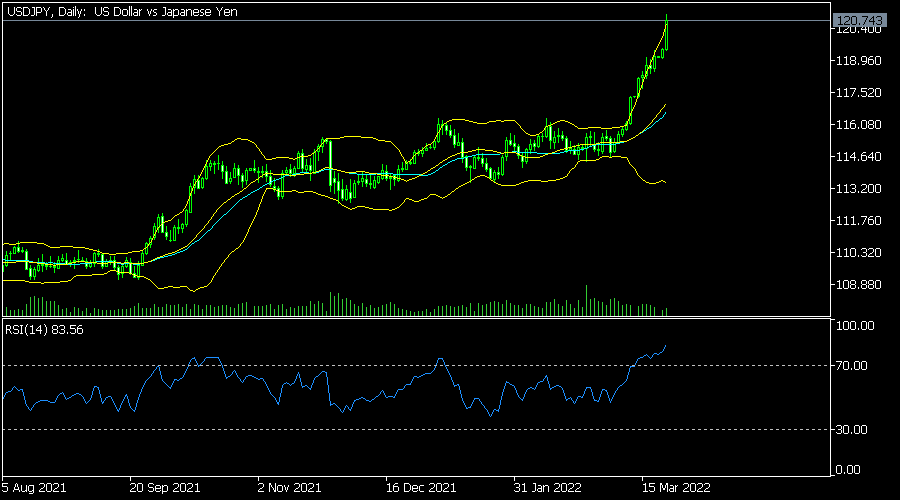Click the tallest volume bar near February 2022
900x500 pixels.
click(587, 300)
